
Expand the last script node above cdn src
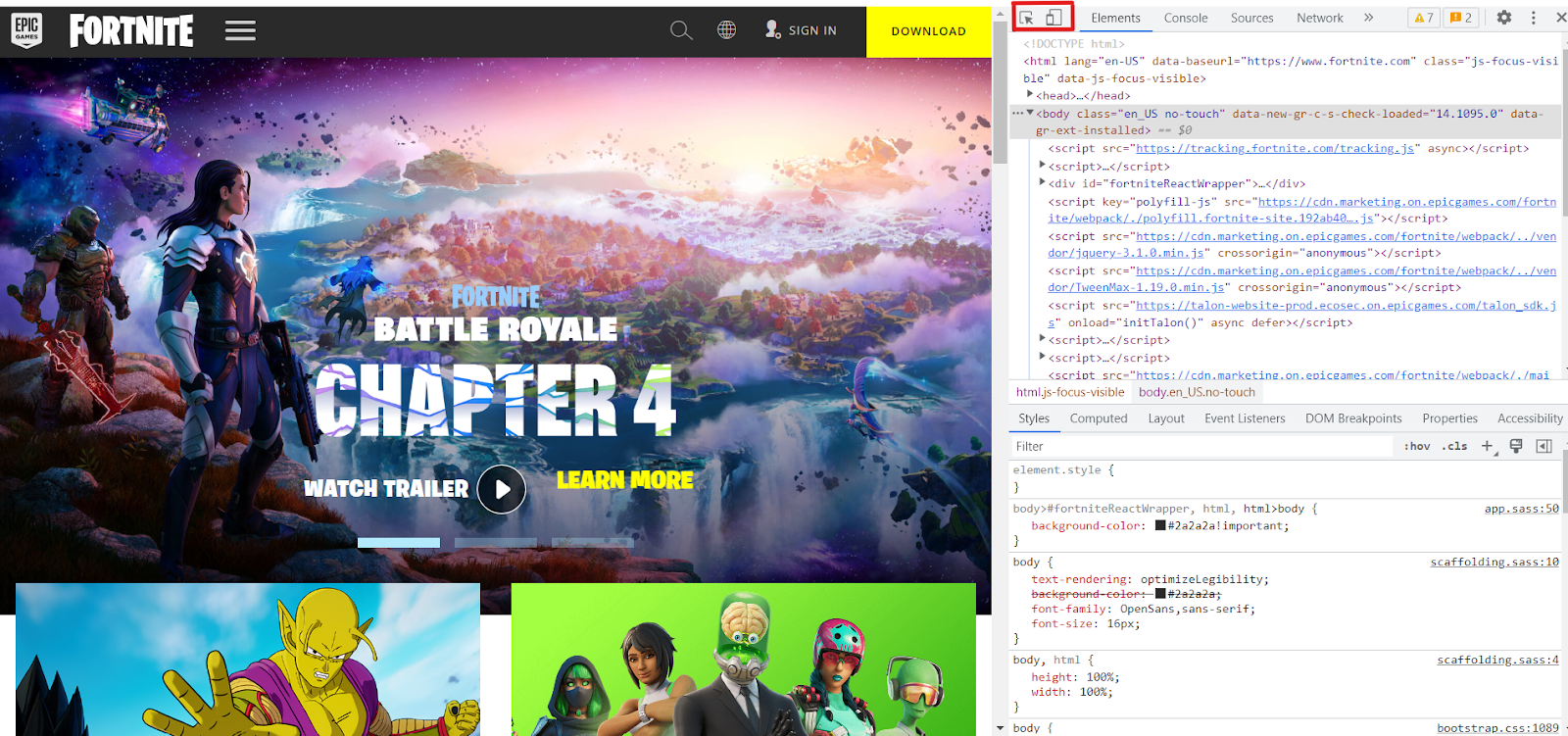click(1042, 356)
